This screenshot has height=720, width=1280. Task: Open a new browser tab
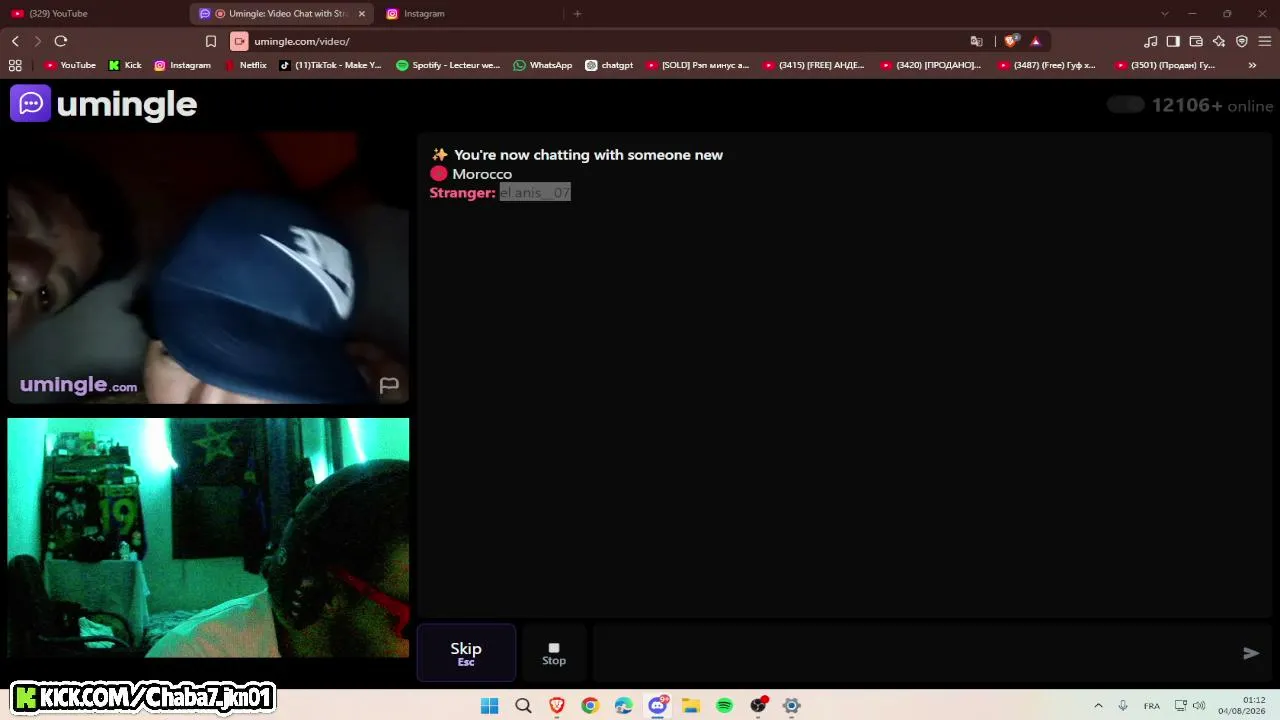(577, 14)
